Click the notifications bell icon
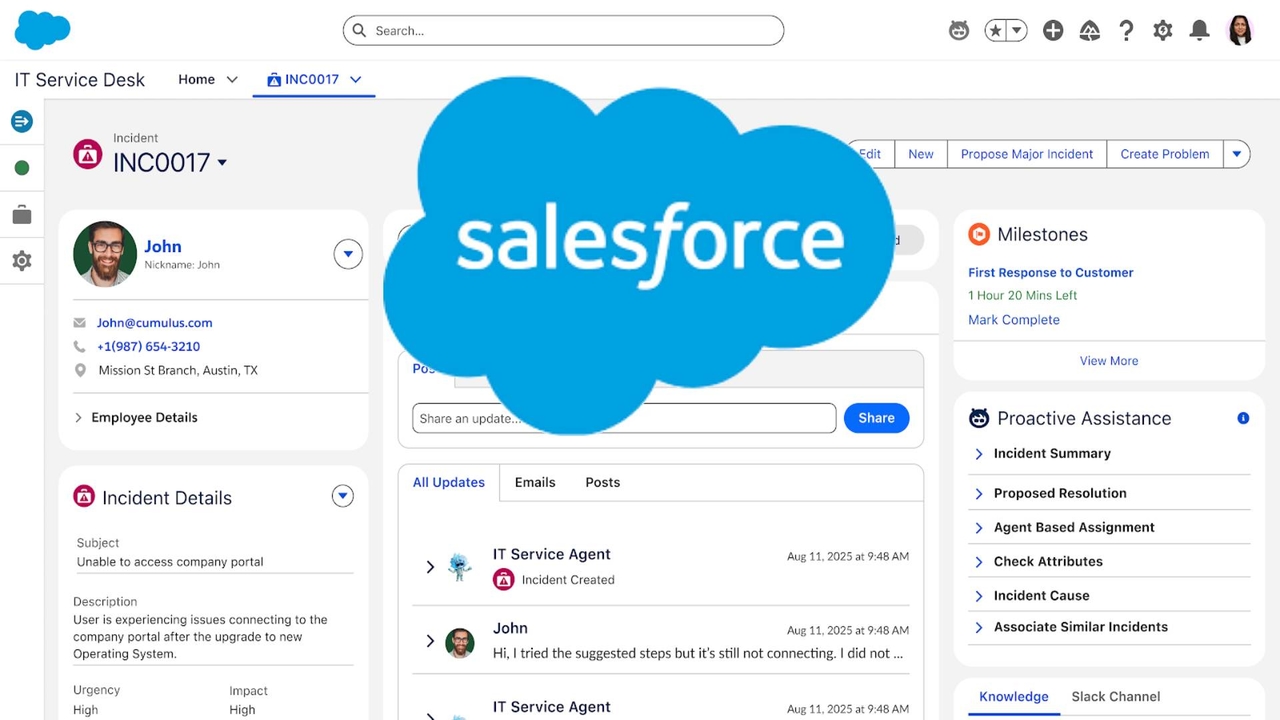 point(1199,31)
